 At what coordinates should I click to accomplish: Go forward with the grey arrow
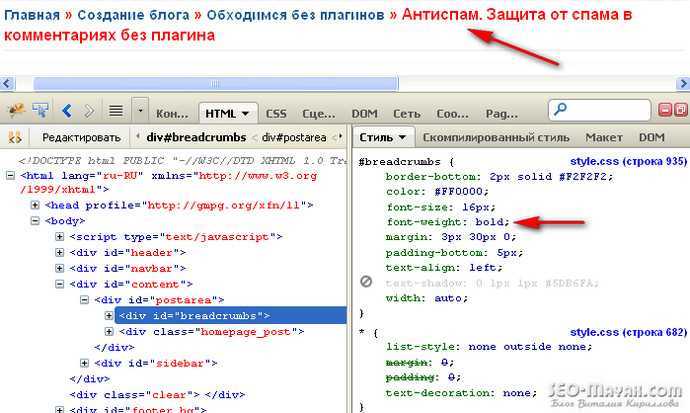click(x=89, y=111)
